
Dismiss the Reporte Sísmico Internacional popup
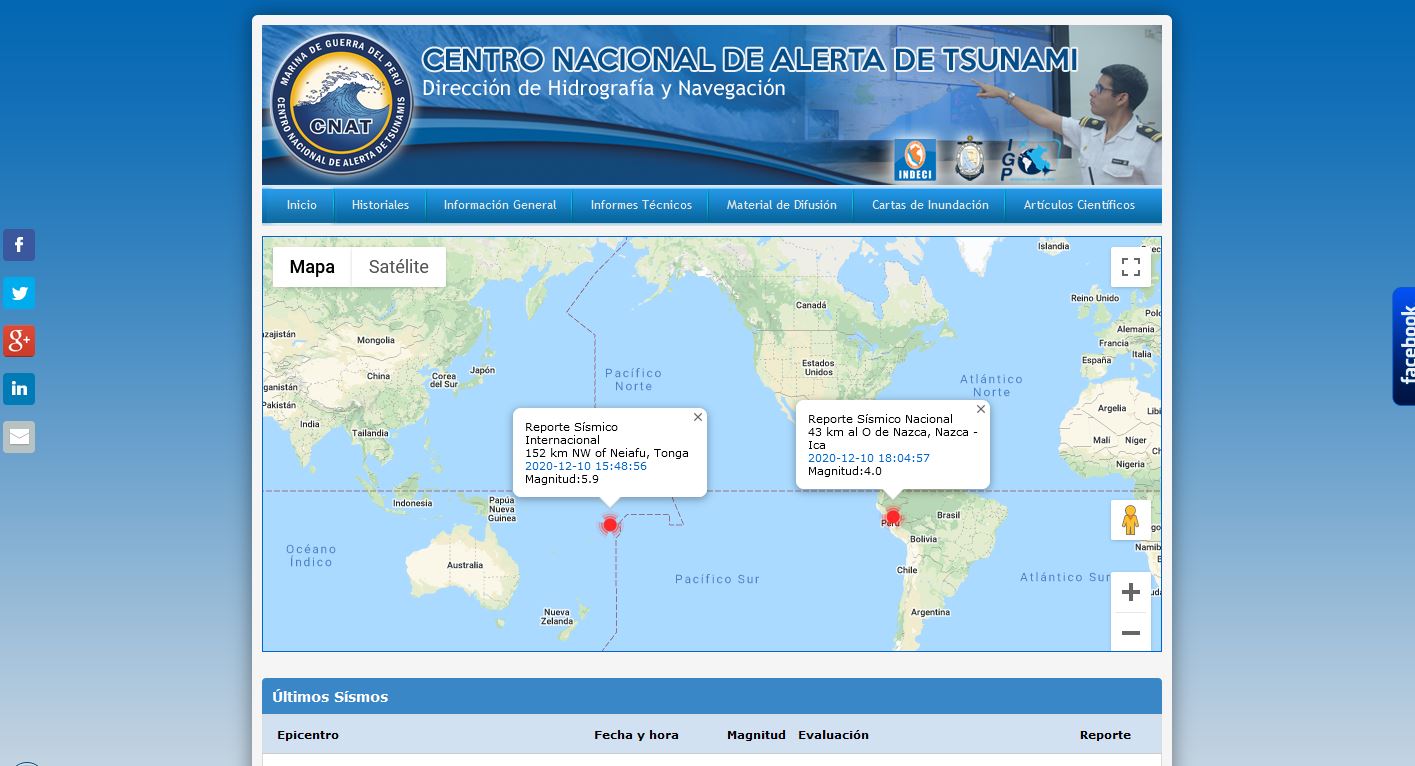click(x=697, y=417)
